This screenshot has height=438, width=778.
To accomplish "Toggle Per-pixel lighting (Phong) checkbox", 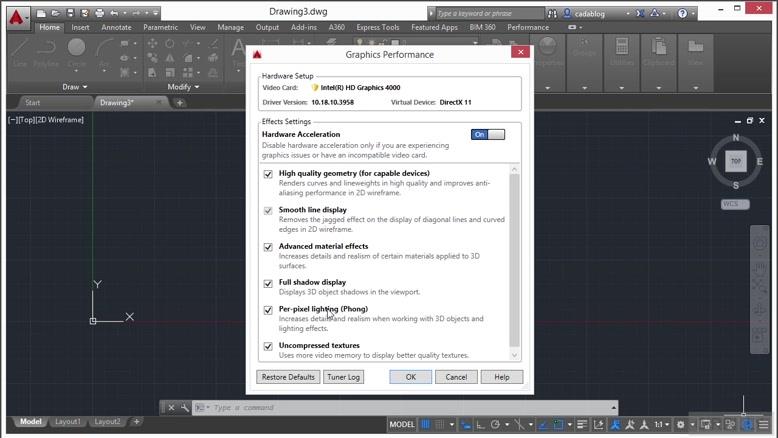I will point(268,310).
